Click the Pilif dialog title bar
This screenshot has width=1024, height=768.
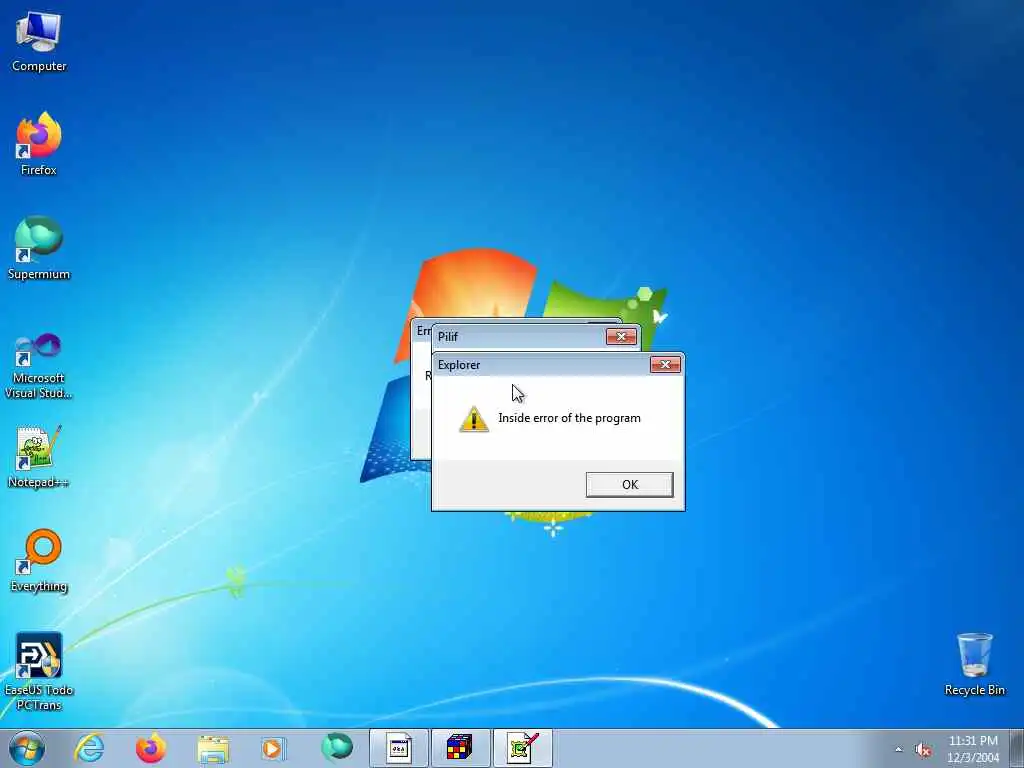(x=520, y=337)
